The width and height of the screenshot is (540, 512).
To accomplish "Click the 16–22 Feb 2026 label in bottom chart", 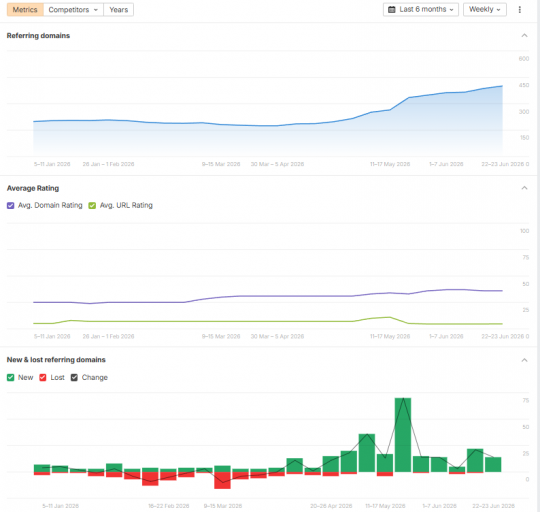I will pos(169,506).
